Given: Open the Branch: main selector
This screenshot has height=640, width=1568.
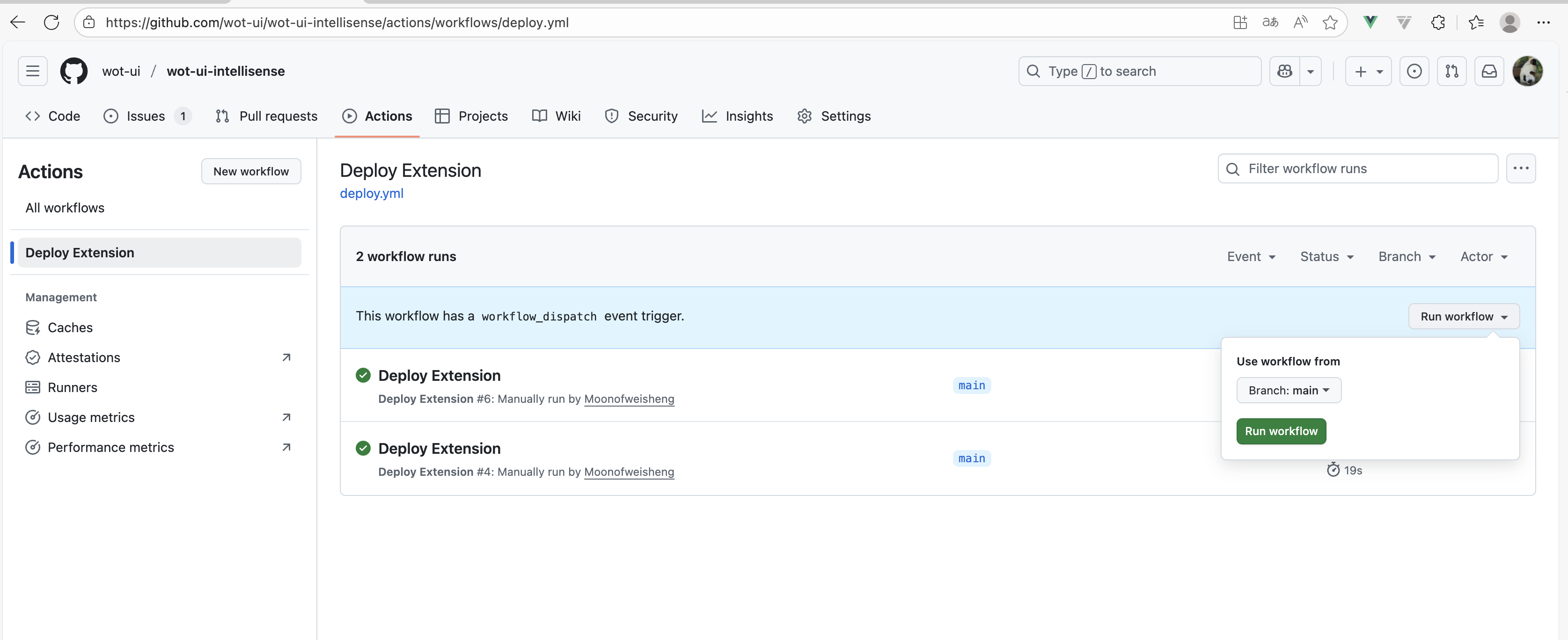Looking at the screenshot, I should 1288,391.
